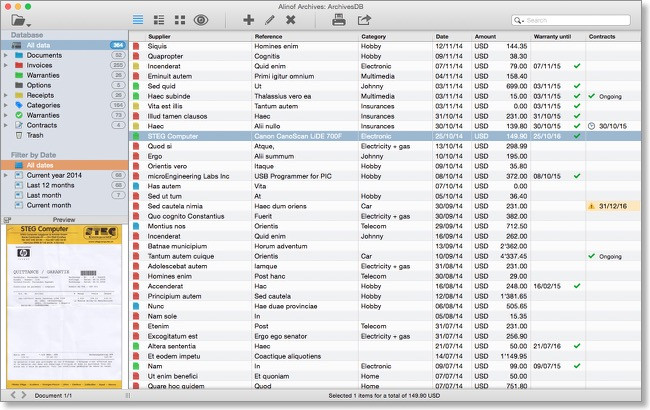Switch to the thumbnail grid view
This screenshot has width=650, height=410.
180,19
